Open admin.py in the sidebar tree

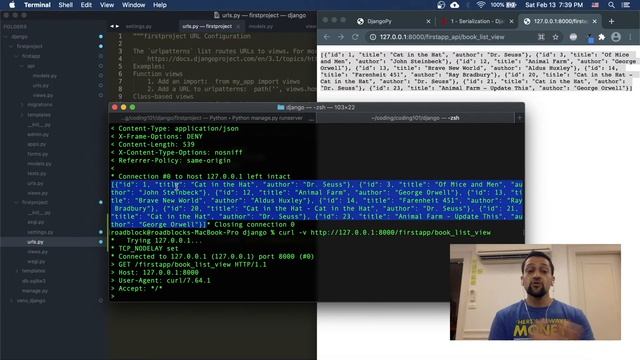click(38, 134)
